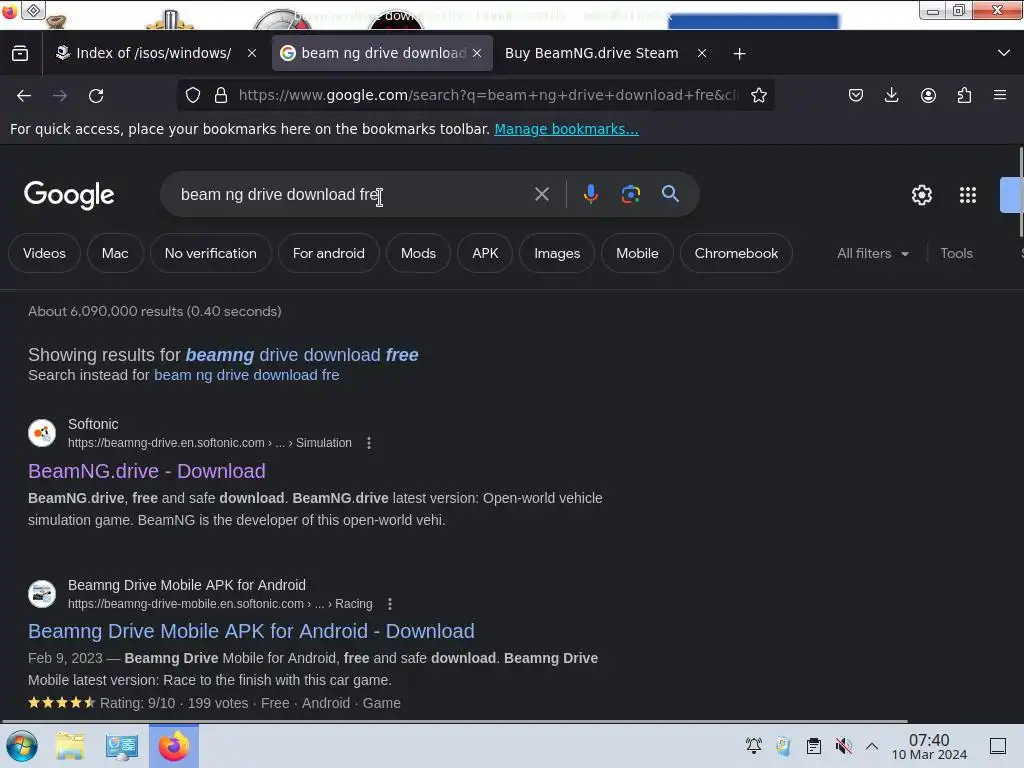
Task: Click the Google search text field
Action: (x=353, y=195)
